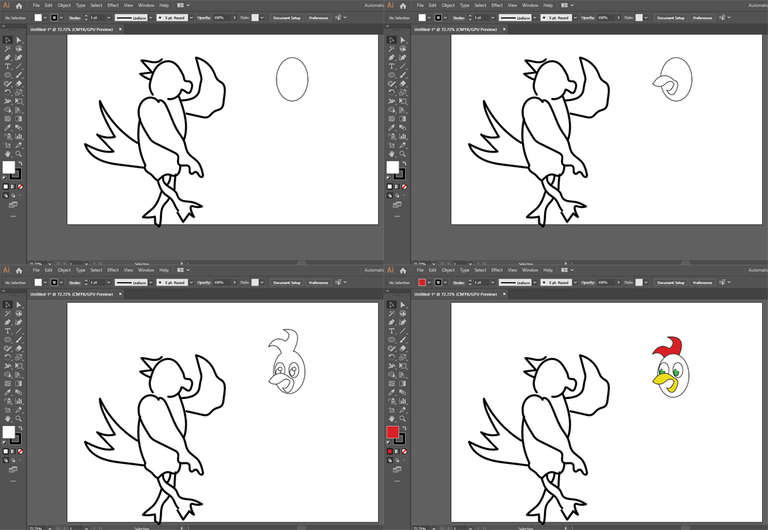Select the Magic Wand tool in the beaked-oval window
The height and width of the screenshot is (530, 768).
pos(392,48)
